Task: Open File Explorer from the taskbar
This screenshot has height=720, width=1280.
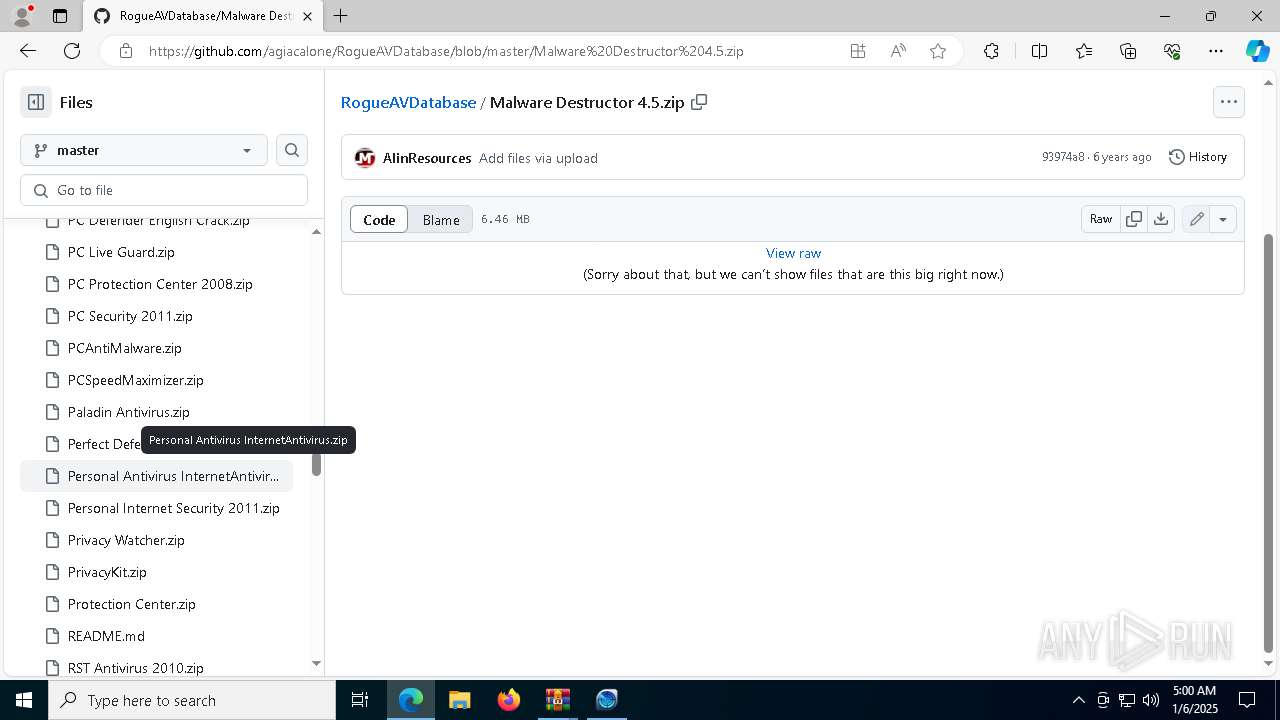Action: 459,700
